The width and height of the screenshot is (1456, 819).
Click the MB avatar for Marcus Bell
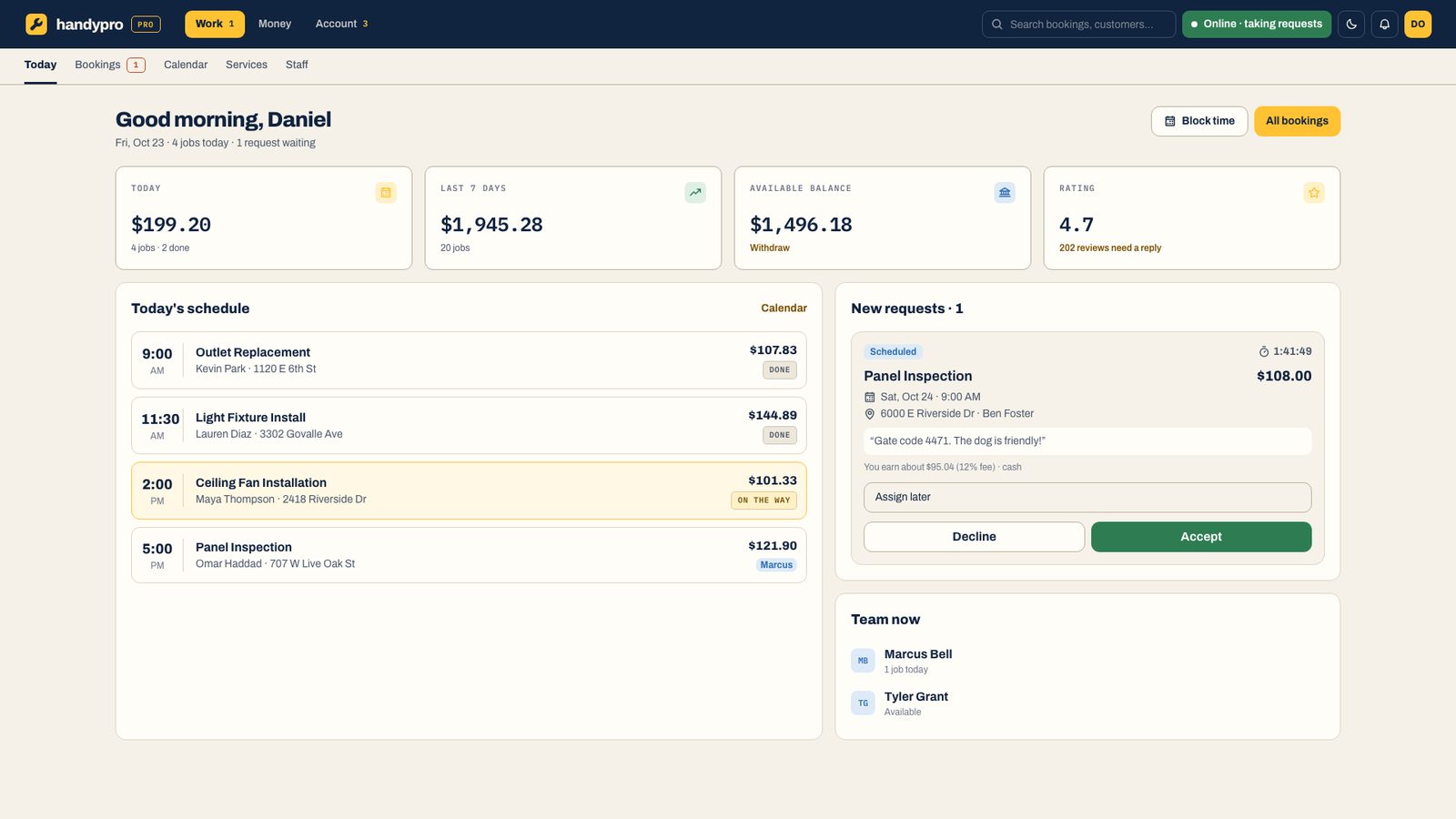(x=863, y=661)
